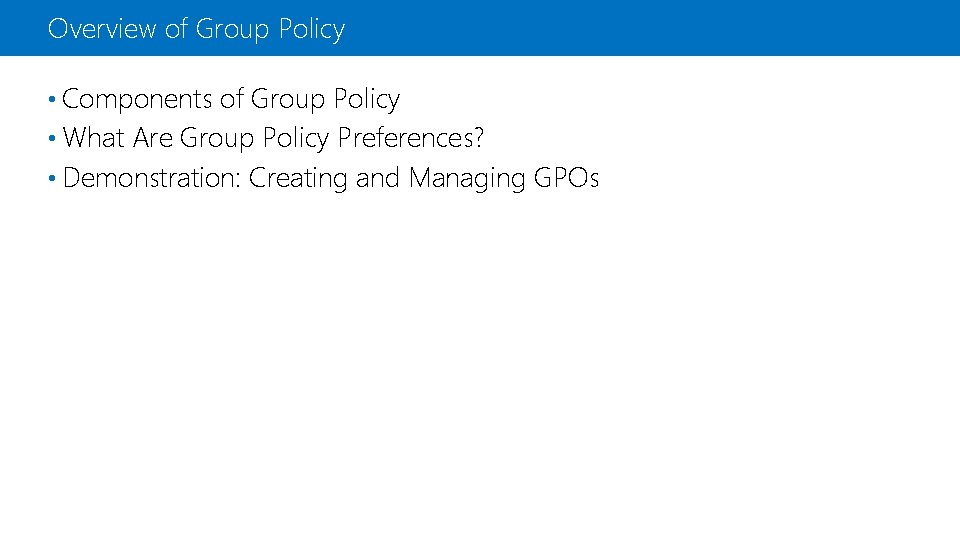Click the blank white area below the bullets

coord(480,380)
